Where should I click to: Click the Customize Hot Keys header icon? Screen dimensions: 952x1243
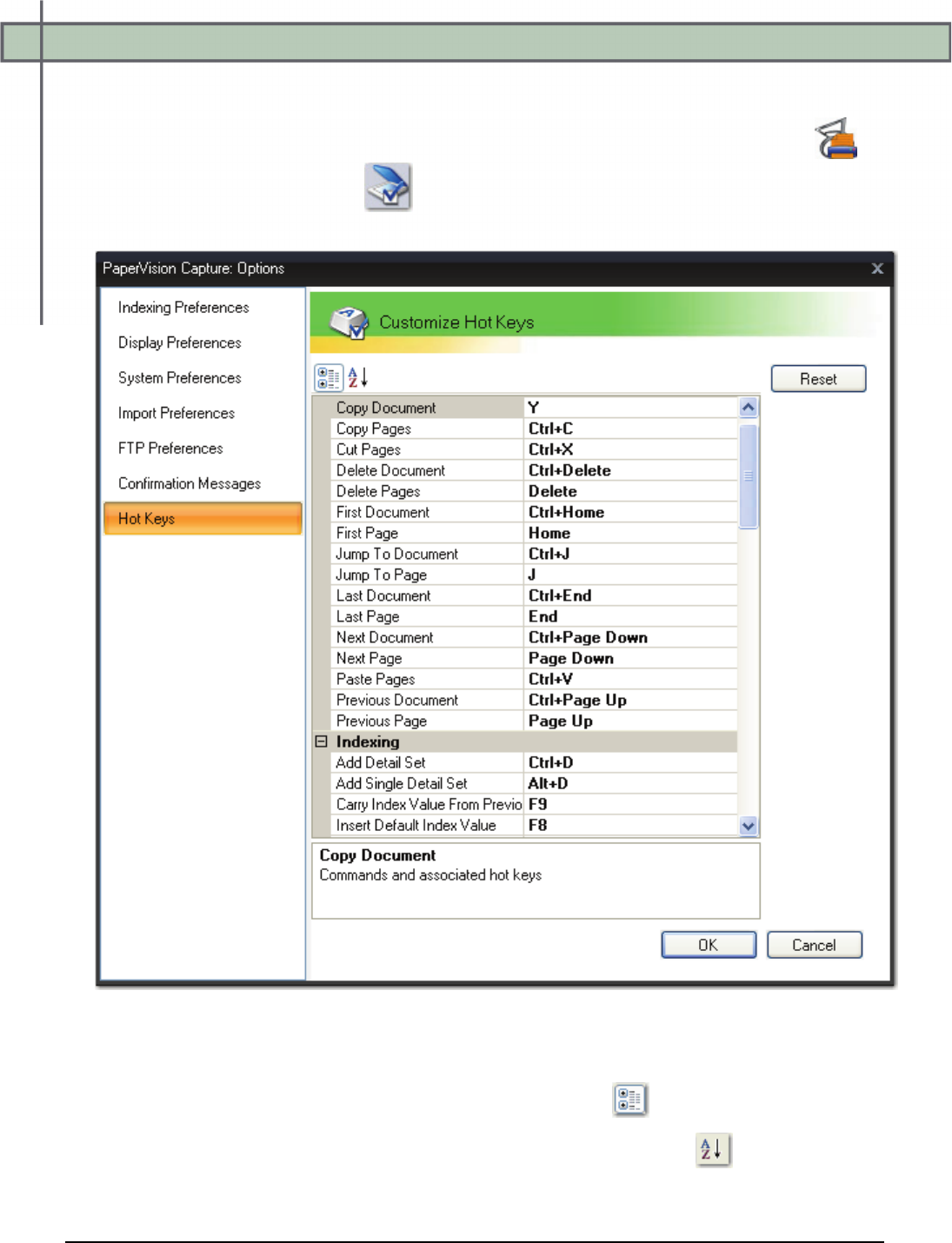pyautogui.click(x=350, y=322)
